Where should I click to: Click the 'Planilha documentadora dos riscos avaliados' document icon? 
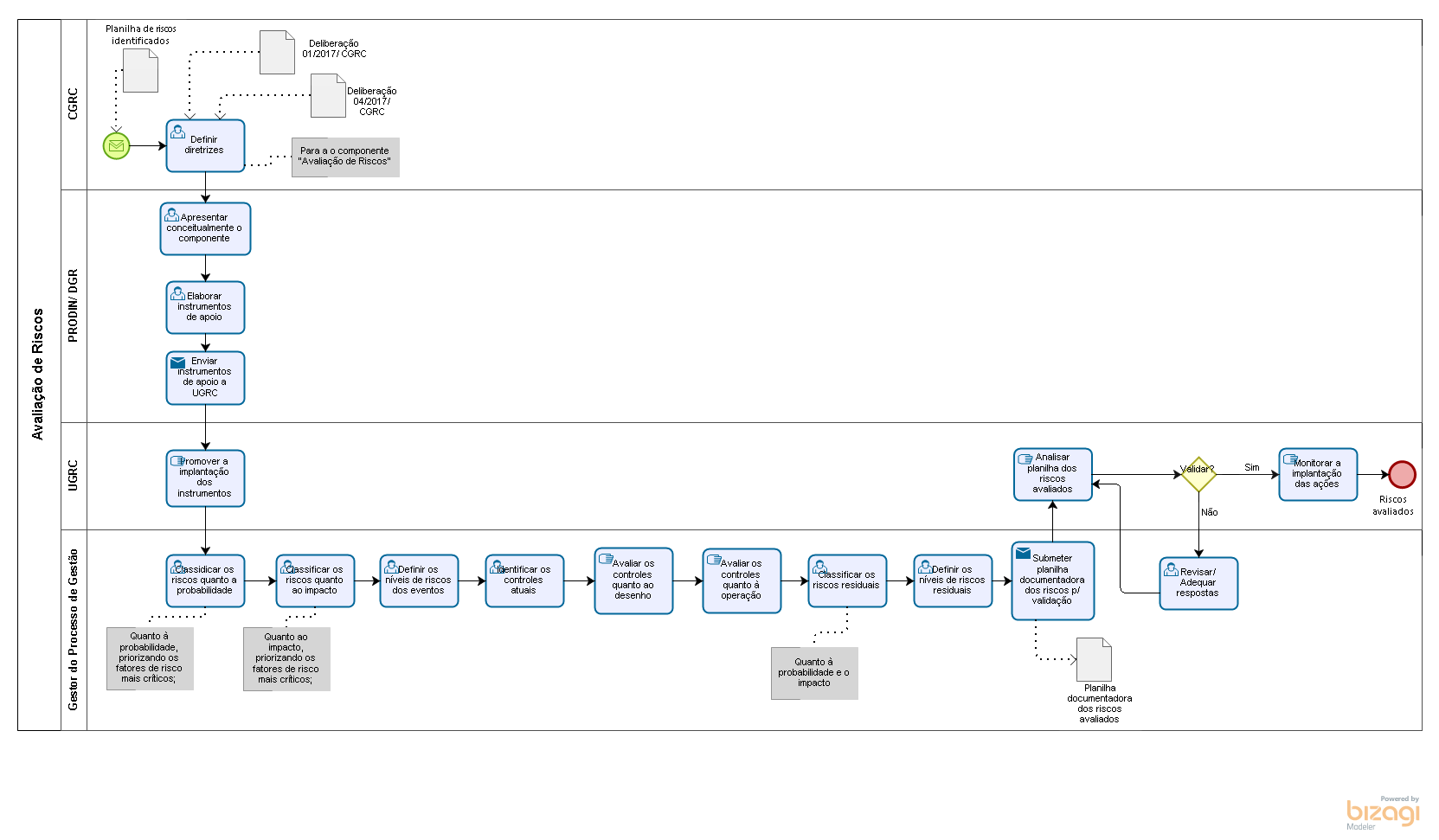point(1094,659)
